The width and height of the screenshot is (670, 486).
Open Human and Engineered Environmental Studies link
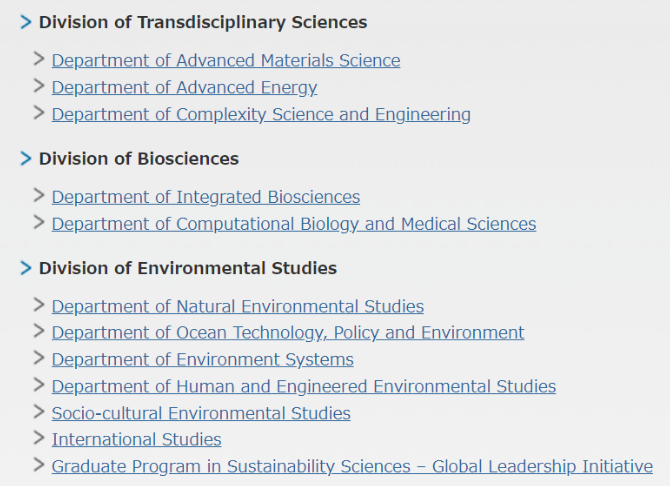304,386
